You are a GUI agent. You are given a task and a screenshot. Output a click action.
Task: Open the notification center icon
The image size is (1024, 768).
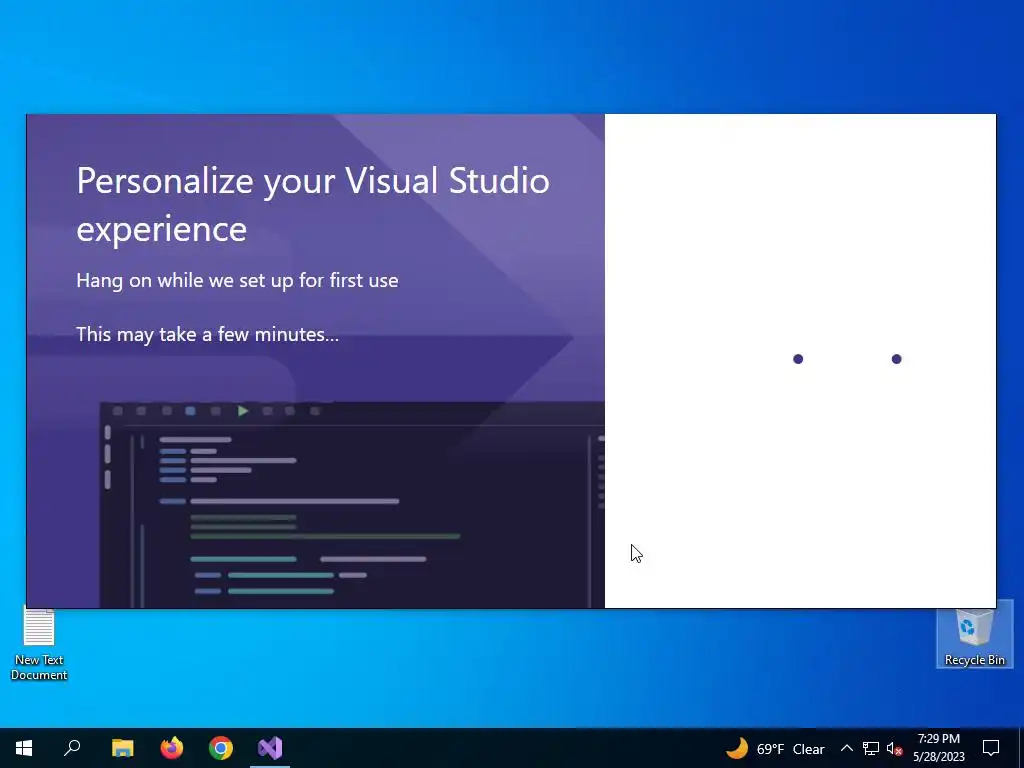click(x=991, y=748)
